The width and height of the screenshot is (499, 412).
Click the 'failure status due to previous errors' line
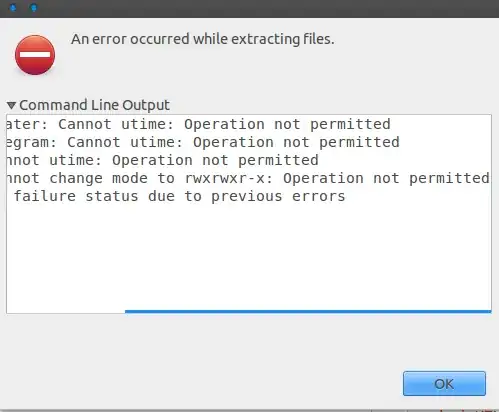(x=180, y=196)
